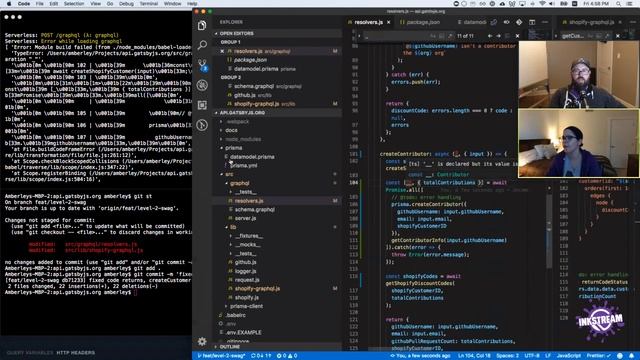Viewport: 640px width, 360px height.
Task: Open schema.graphql in the file tree
Action: coord(255,210)
